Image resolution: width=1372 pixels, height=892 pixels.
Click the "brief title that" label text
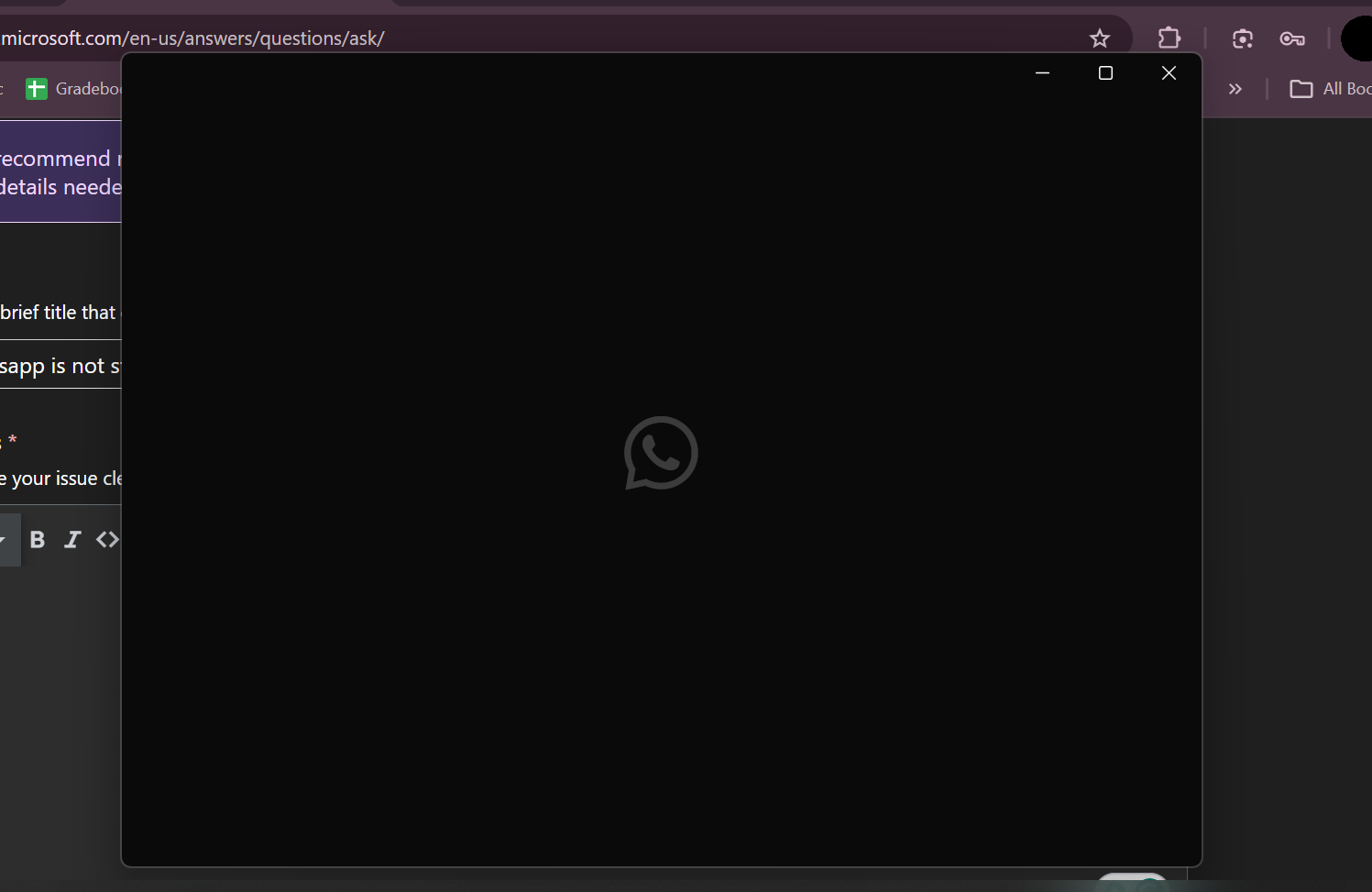tap(58, 313)
